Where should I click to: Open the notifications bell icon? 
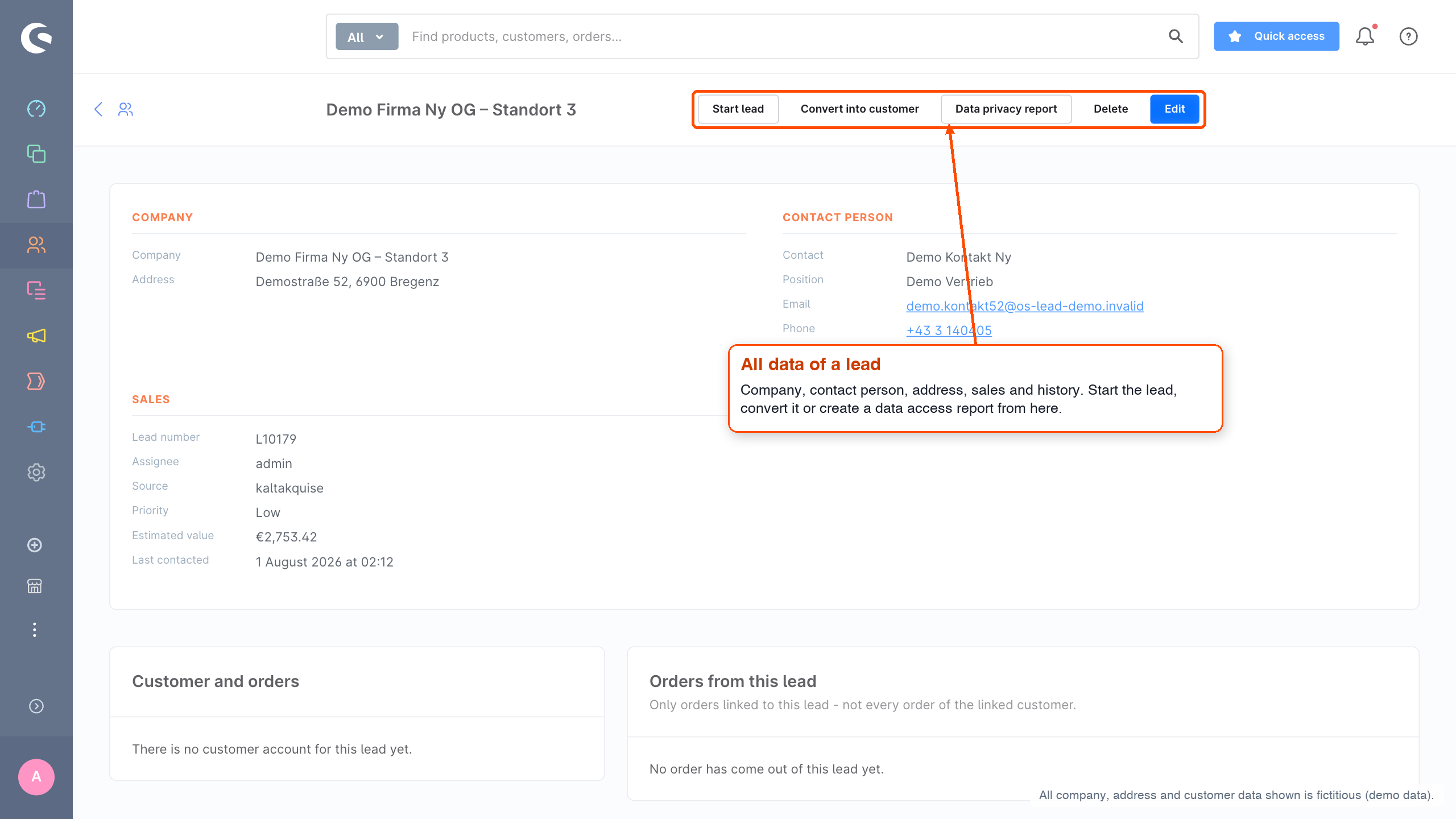point(1365,36)
